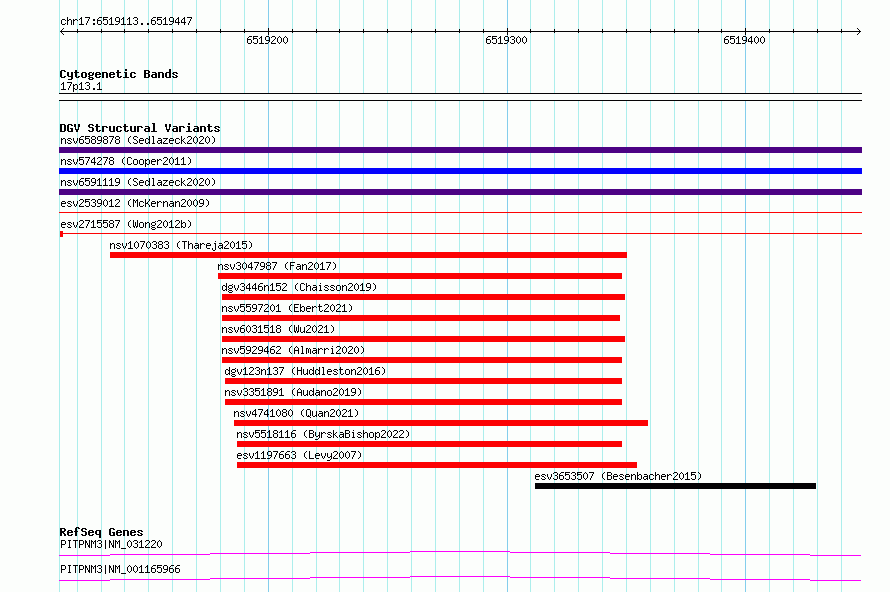
Task: Click the dgv3446n152 (Chaisson2019) label
Action: (x=299, y=287)
